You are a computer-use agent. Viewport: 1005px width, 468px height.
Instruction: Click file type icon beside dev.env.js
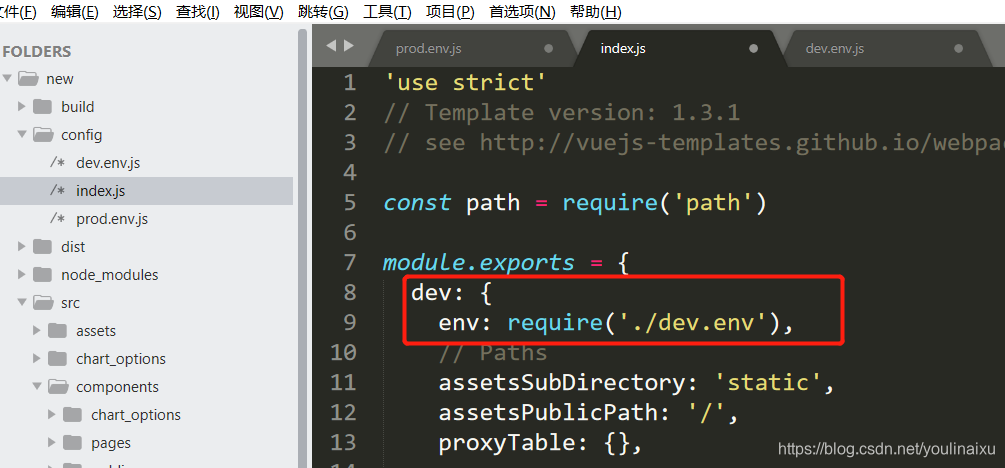tap(58, 163)
